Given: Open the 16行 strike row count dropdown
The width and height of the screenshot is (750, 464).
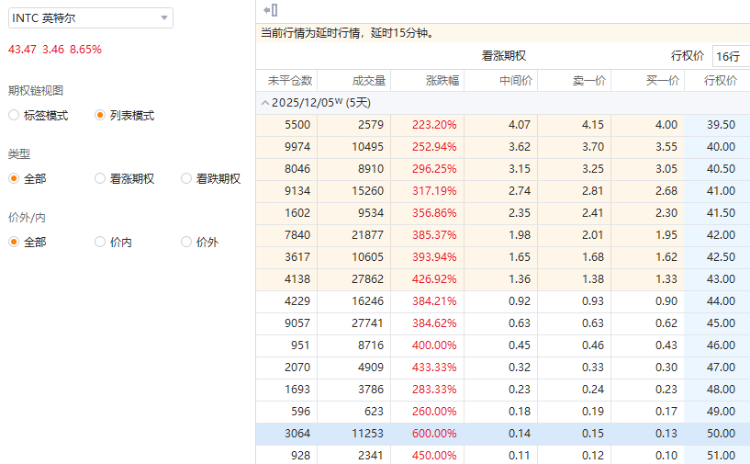Looking at the screenshot, I should click(731, 56).
